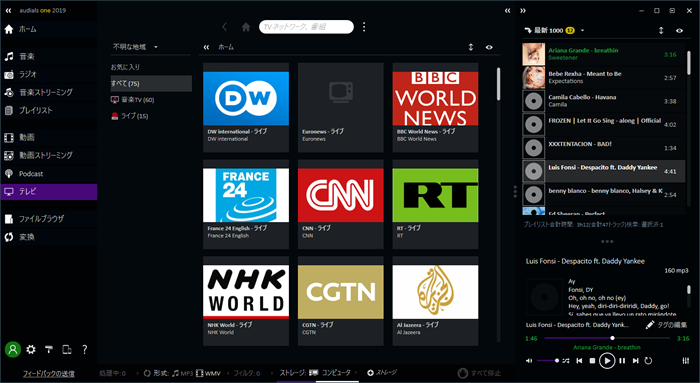Open the CGTN channel tile
This screenshot has width=700, height=383.
point(341,301)
